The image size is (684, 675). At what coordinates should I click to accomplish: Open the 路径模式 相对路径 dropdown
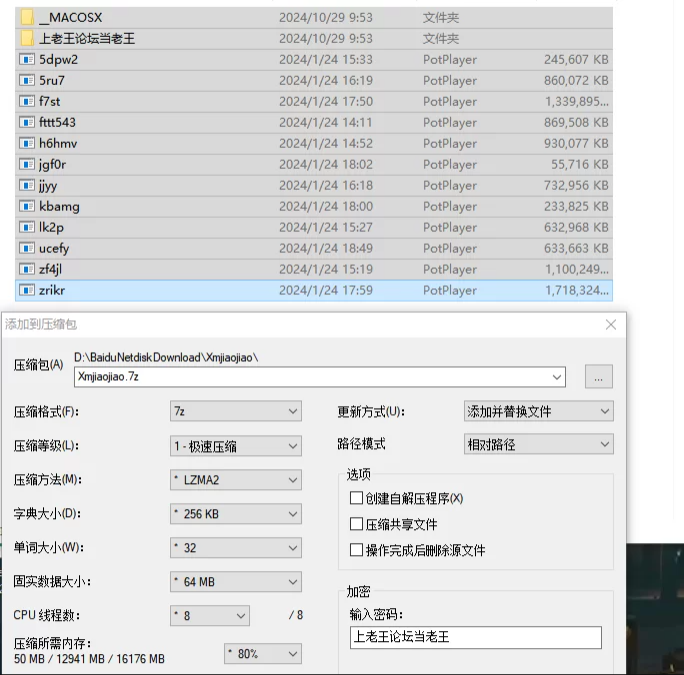pyautogui.click(x=539, y=444)
